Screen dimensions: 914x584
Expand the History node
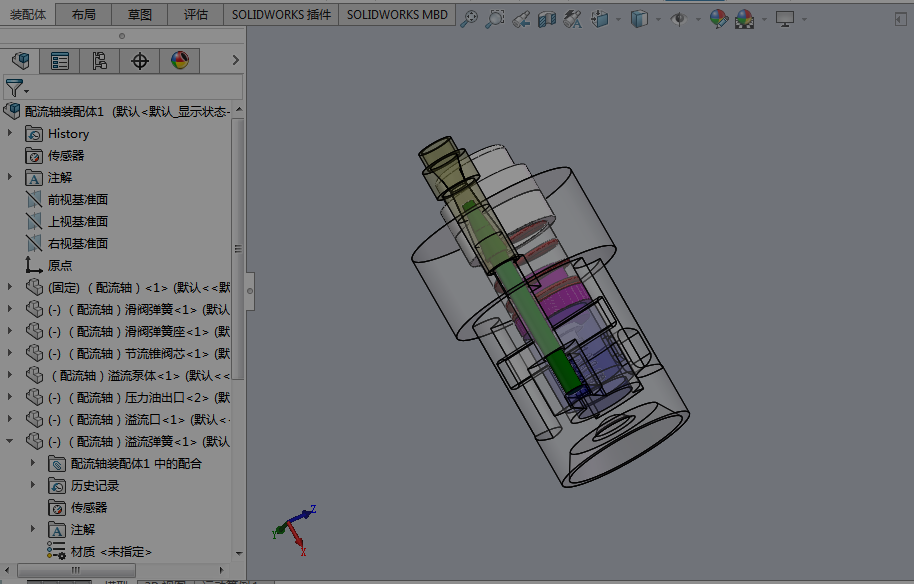tap(9, 133)
